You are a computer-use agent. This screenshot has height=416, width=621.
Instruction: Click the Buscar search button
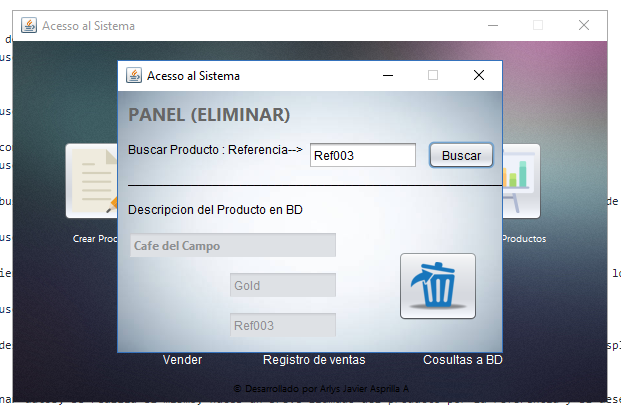pos(461,155)
